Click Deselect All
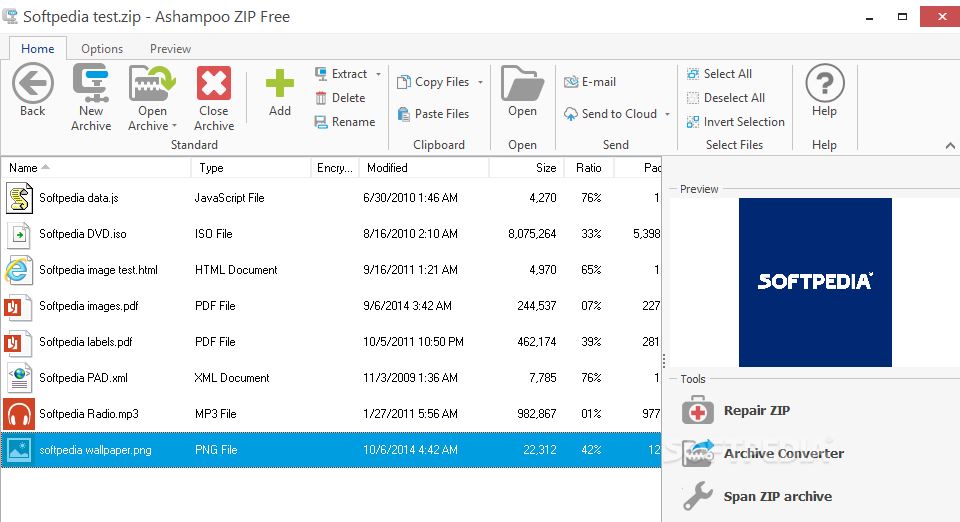The image size is (960, 522). click(726, 98)
